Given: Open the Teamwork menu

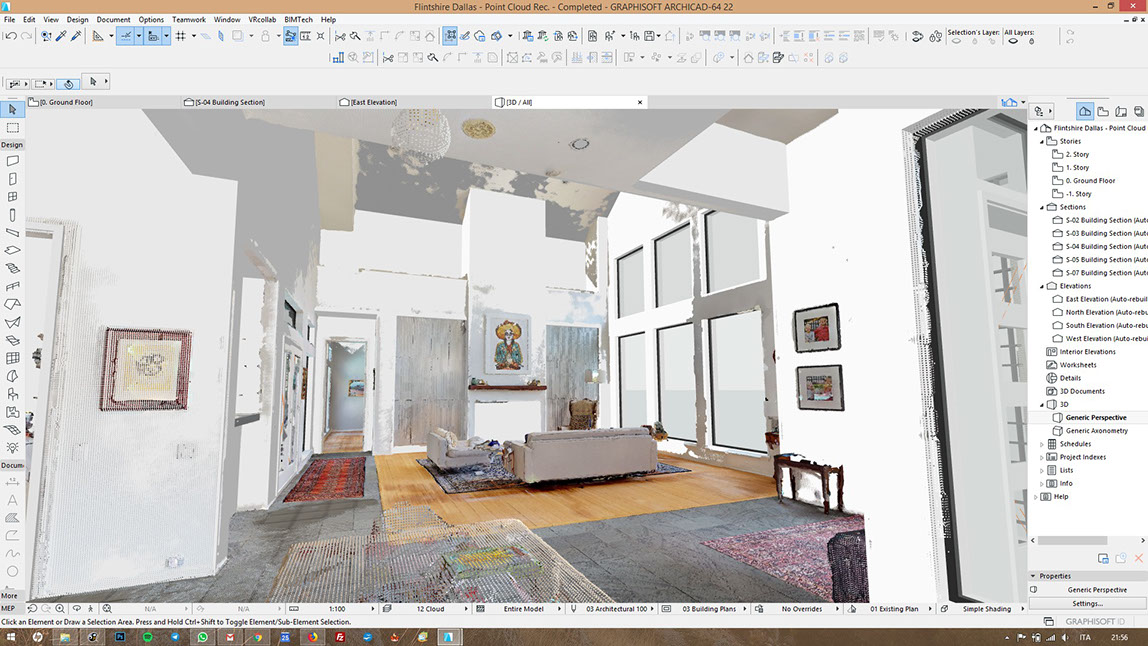Looking at the screenshot, I should pos(188,19).
